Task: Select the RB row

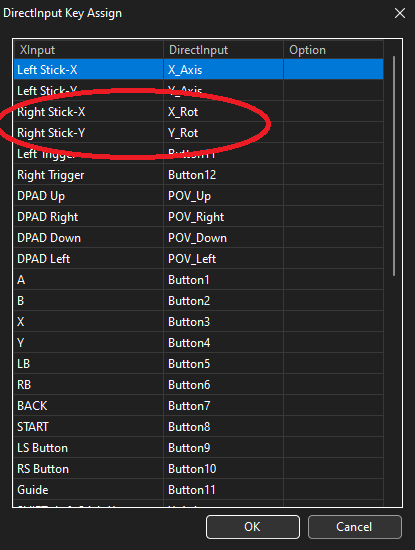Action: 199,385
